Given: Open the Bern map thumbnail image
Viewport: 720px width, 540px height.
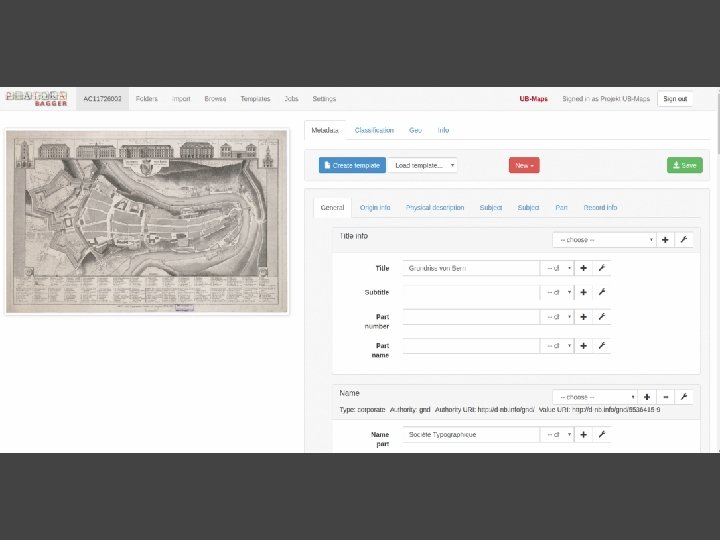Looking at the screenshot, I should [x=146, y=221].
